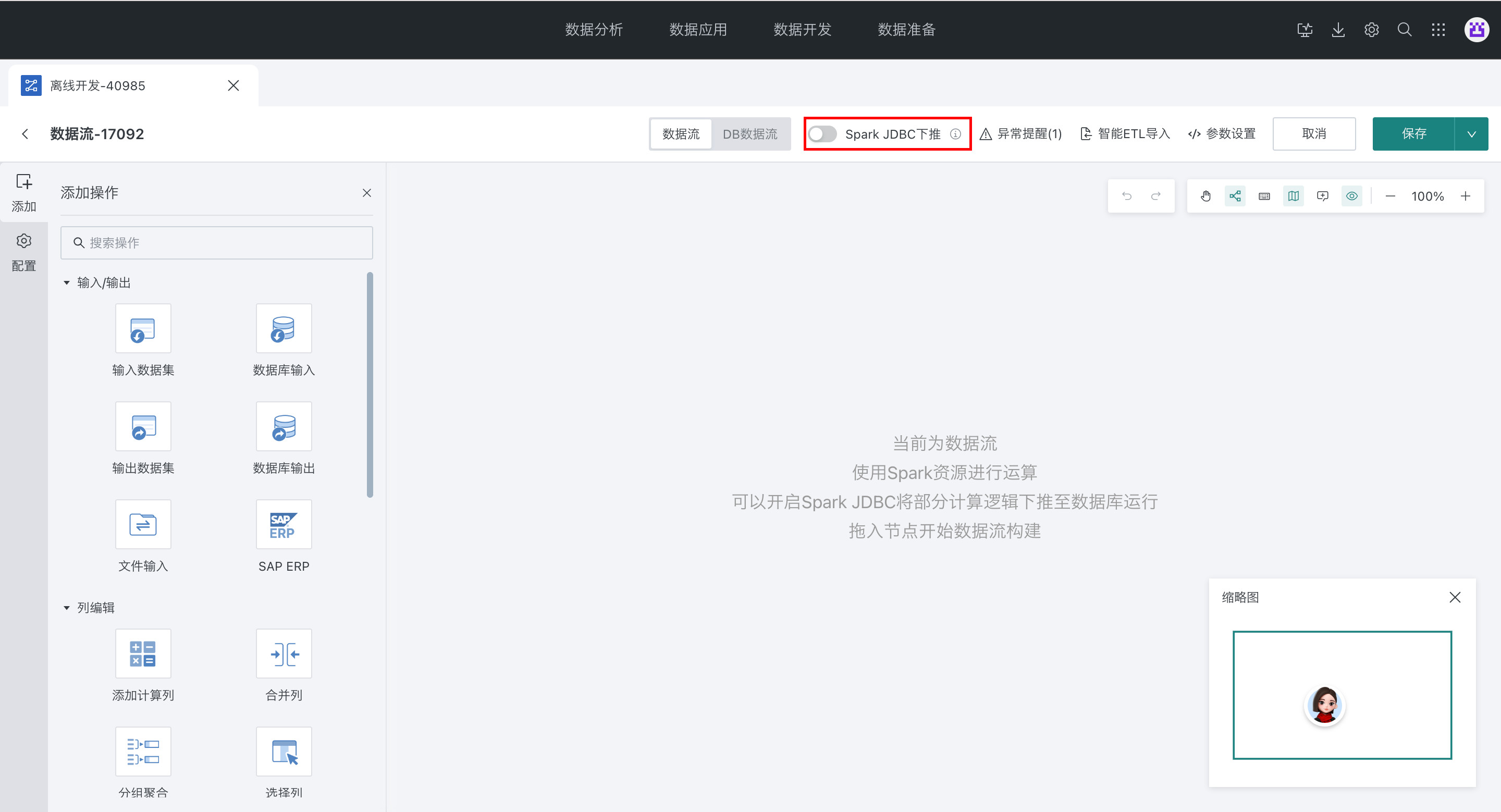The width and height of the screenshot is (1501, 812).
Task: Click the 添加计算列 operation icon
Action: (143, 654)
